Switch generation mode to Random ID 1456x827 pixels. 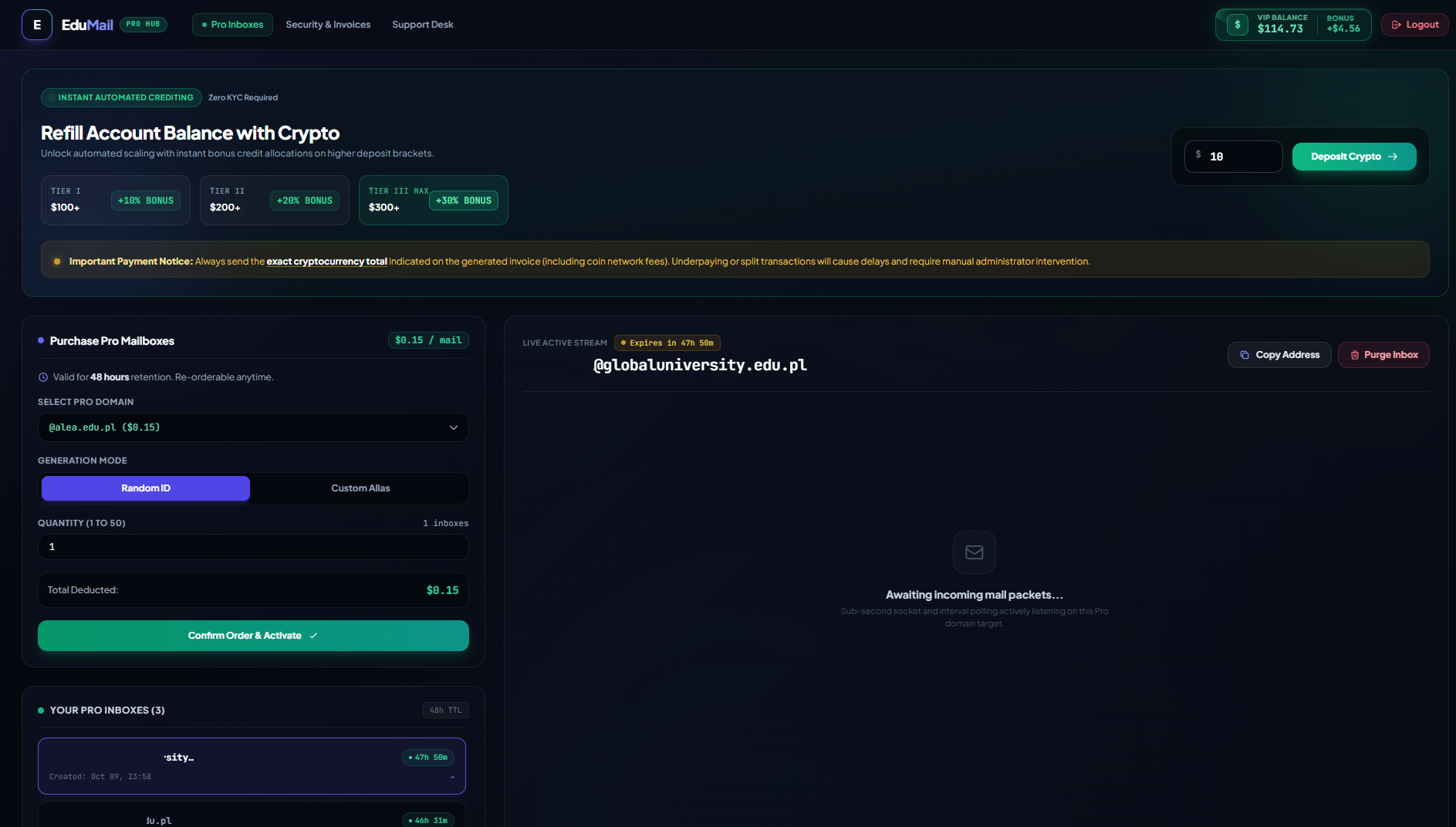[x=146, y=488]
